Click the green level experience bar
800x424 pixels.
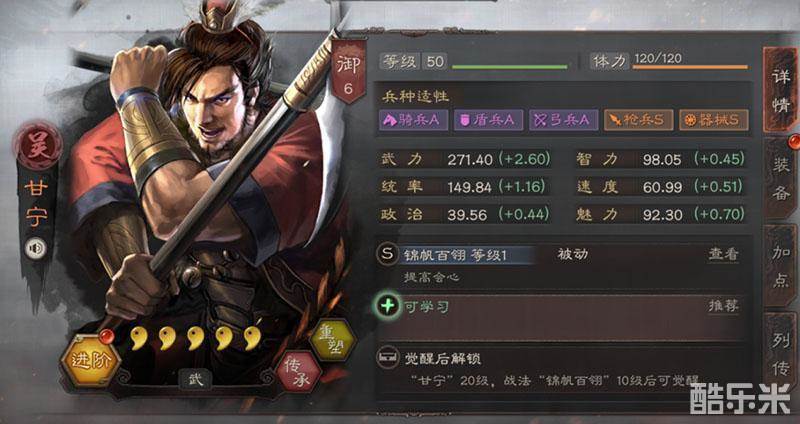click(x=509, y=67)
